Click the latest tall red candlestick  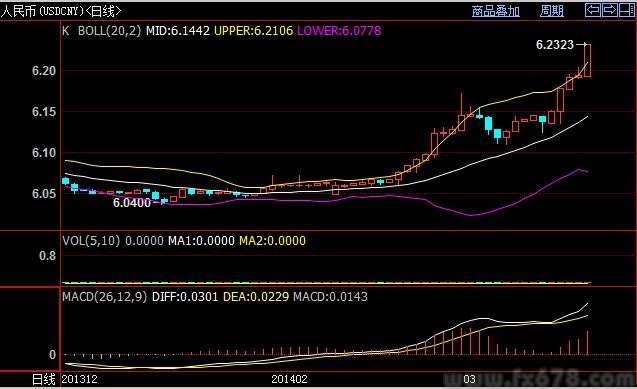(x=587, y=60)
